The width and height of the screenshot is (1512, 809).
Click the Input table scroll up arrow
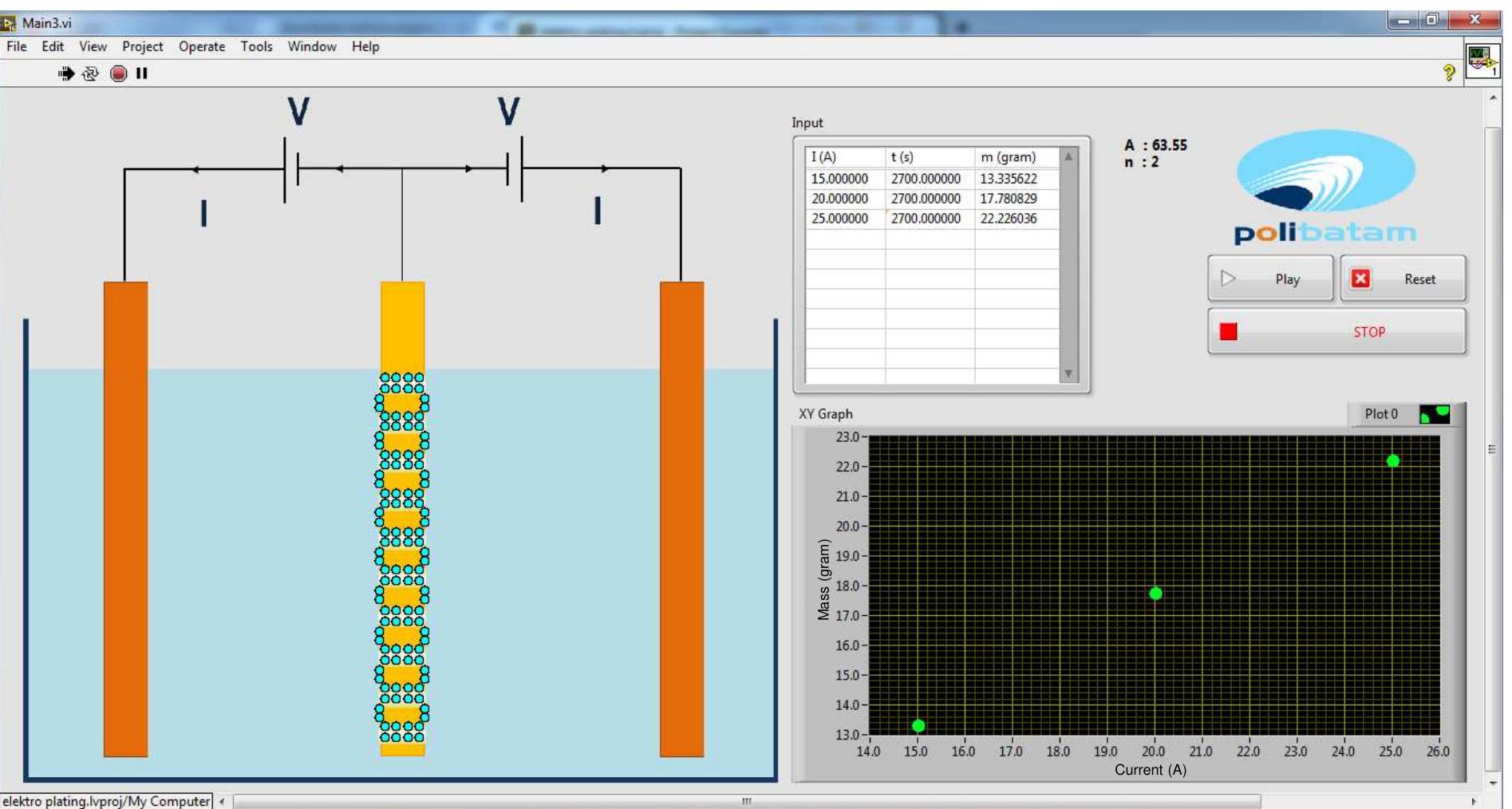click(1068, 156)
